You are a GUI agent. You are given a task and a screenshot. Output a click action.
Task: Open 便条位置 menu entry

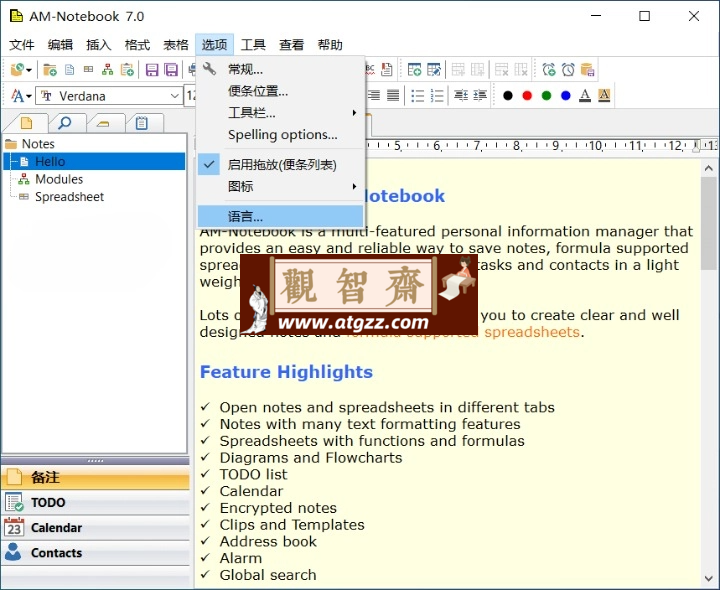[x=281, y=91]
